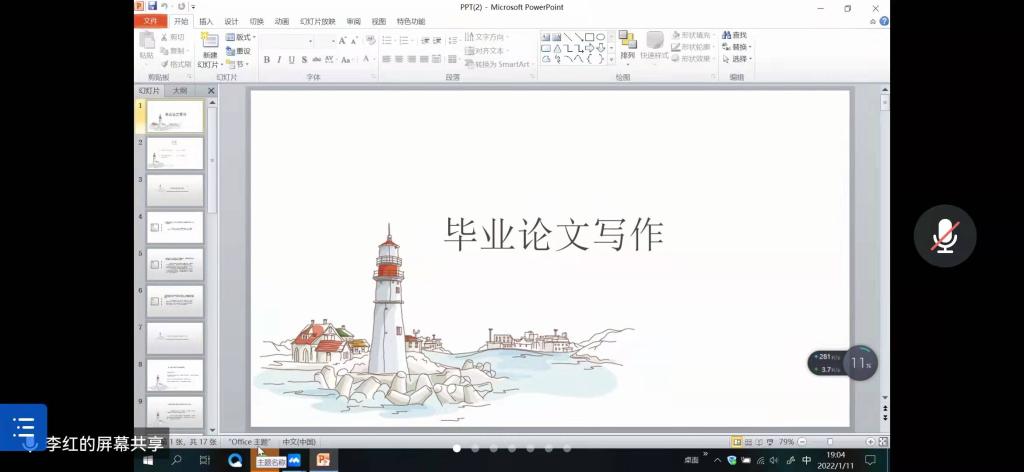Open the Insert (插入) ribbon tab
The image size is (1024, 472).
click(206, 21)
